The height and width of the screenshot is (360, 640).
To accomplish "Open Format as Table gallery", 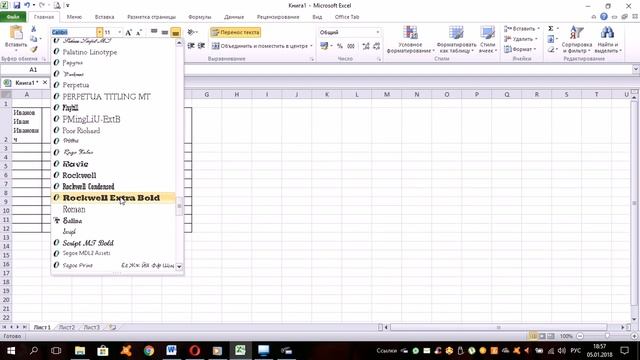I will point(456,39).
